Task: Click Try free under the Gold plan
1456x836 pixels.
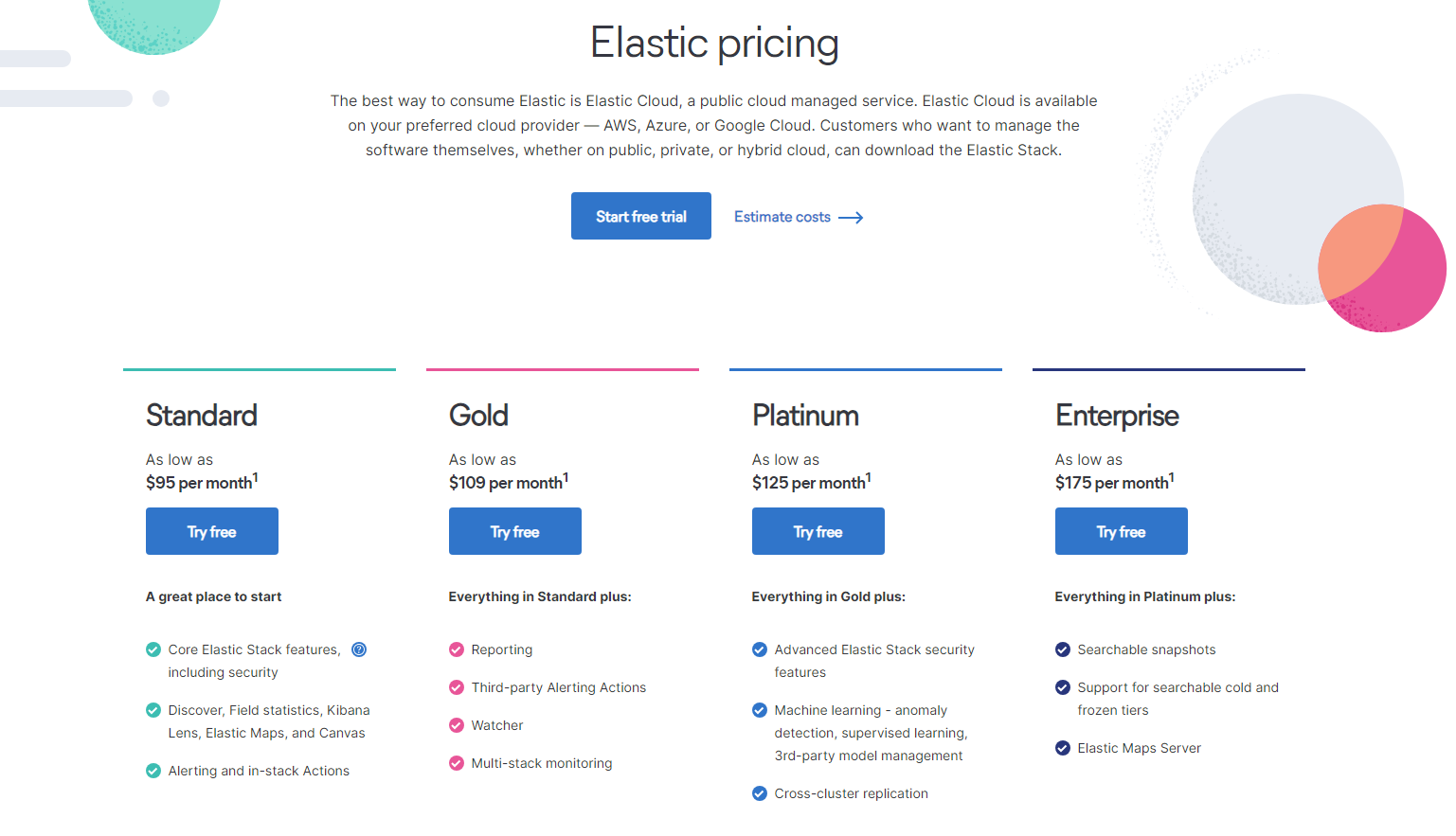Action: click(514, 531)
